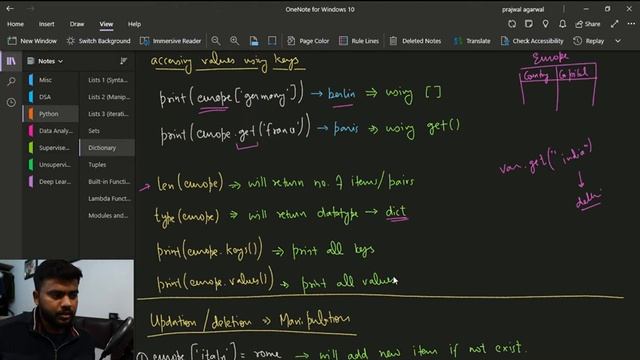The height and width of the screenshot is (360, 640).
Task: Open the Lambda Funct... page
Action: tap(107, 198)
